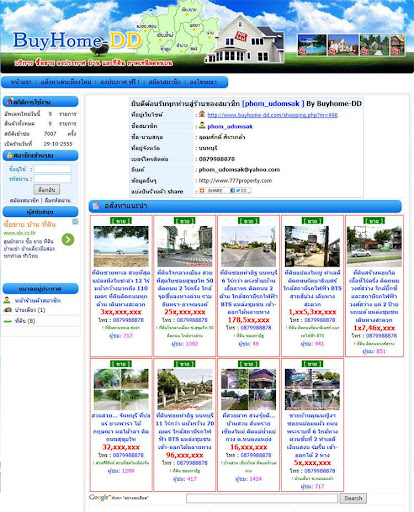Click the phom_udomsak member name link
Viewport: 414px width, 512px height.
tap(230, 126)
